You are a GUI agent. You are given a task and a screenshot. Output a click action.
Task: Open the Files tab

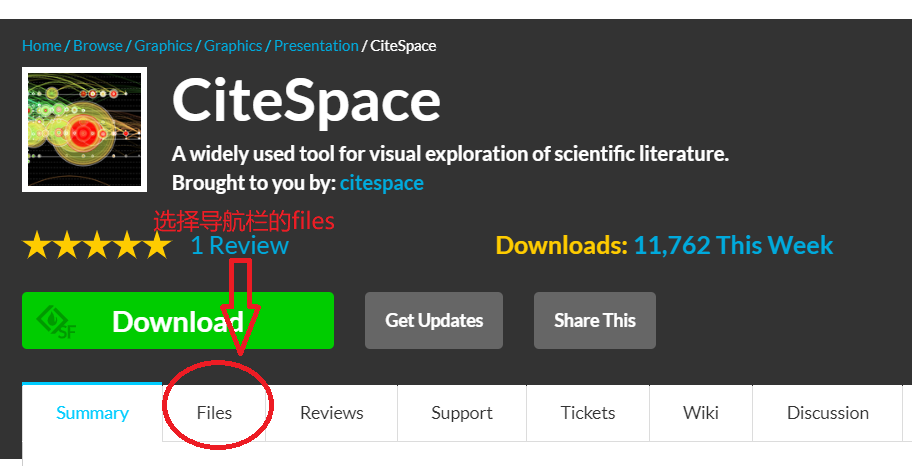(214, 412)
